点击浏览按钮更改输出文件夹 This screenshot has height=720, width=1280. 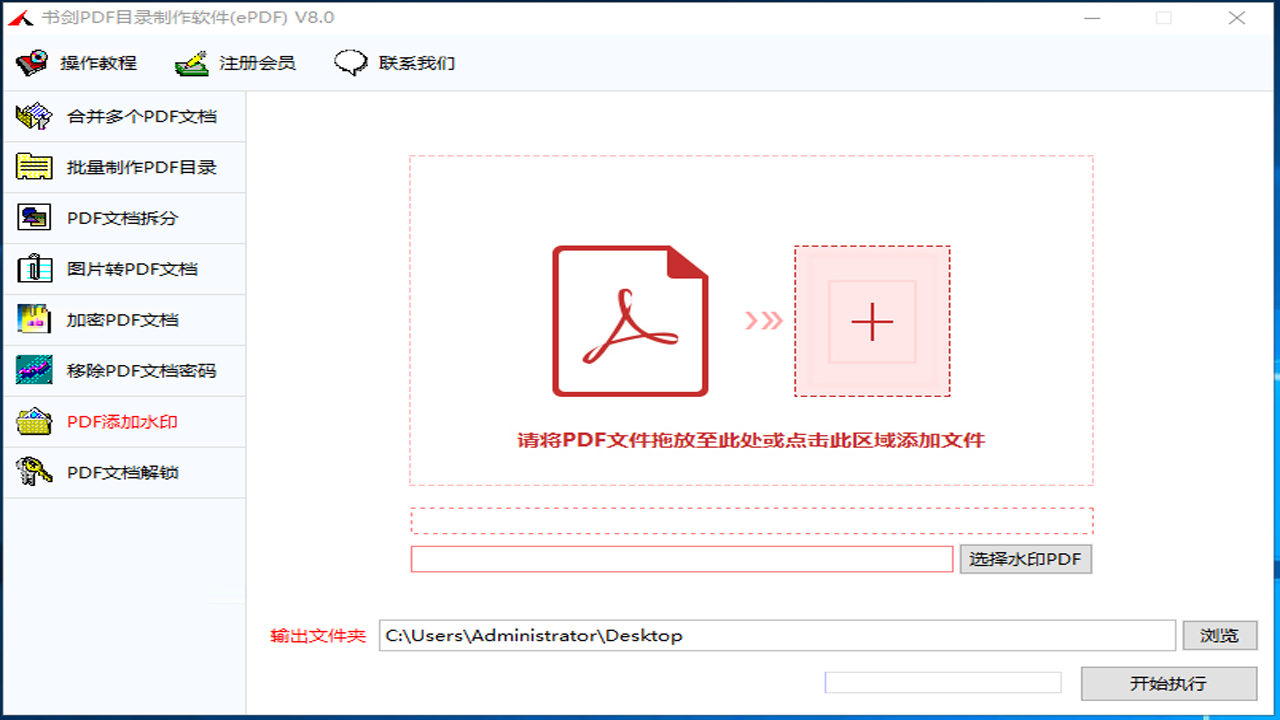point(1219,635)
